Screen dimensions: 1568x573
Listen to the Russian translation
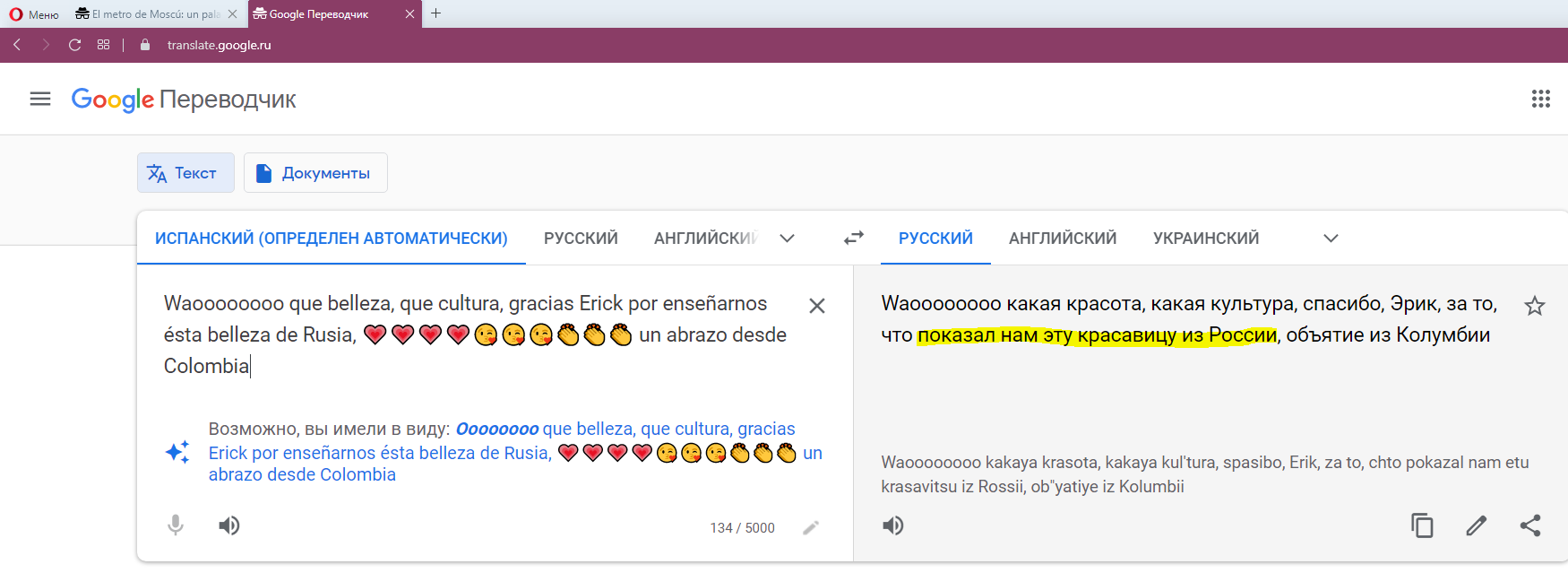(x=893, y=525)
